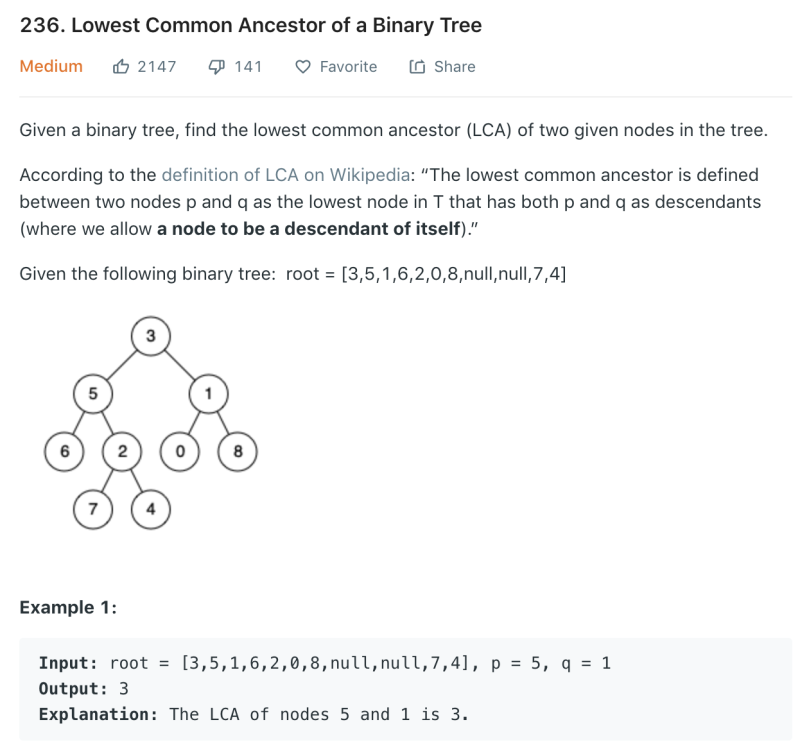Click the Share label text
The image size is (800, 747).
coord(455,67)
